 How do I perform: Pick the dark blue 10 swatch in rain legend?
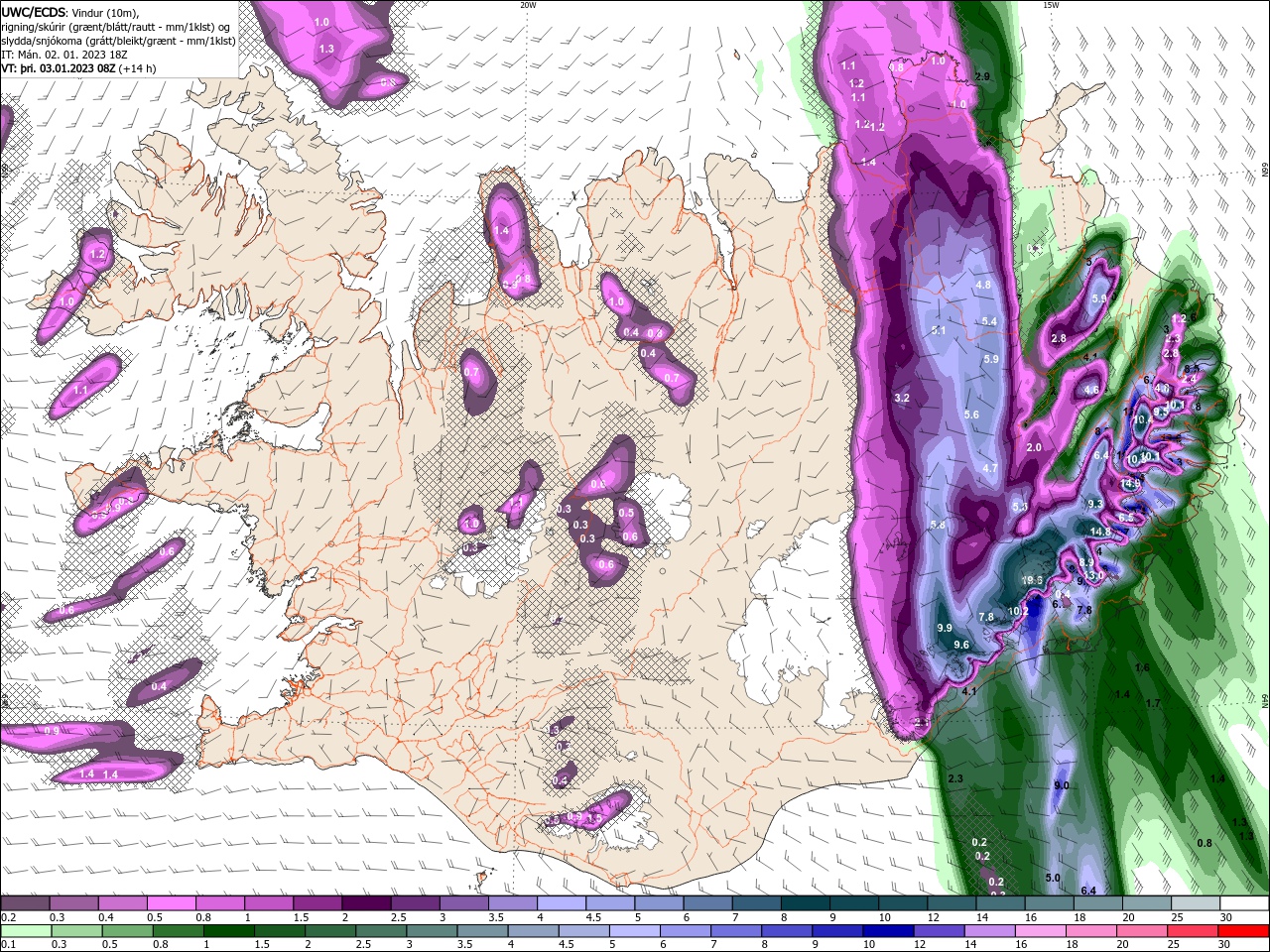[x=887, y=931]
